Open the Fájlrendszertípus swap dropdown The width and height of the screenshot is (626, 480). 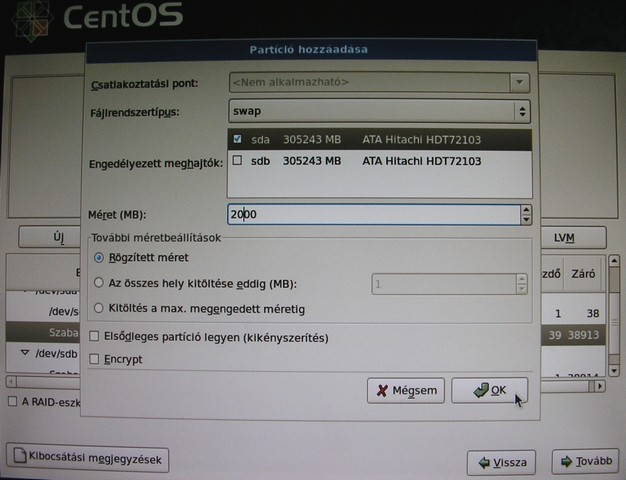pos(379,111)
